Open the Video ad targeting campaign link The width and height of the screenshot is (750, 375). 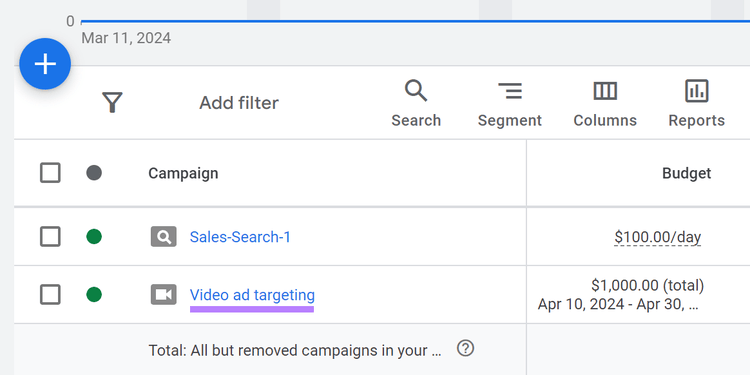click(x=252, y=295)
